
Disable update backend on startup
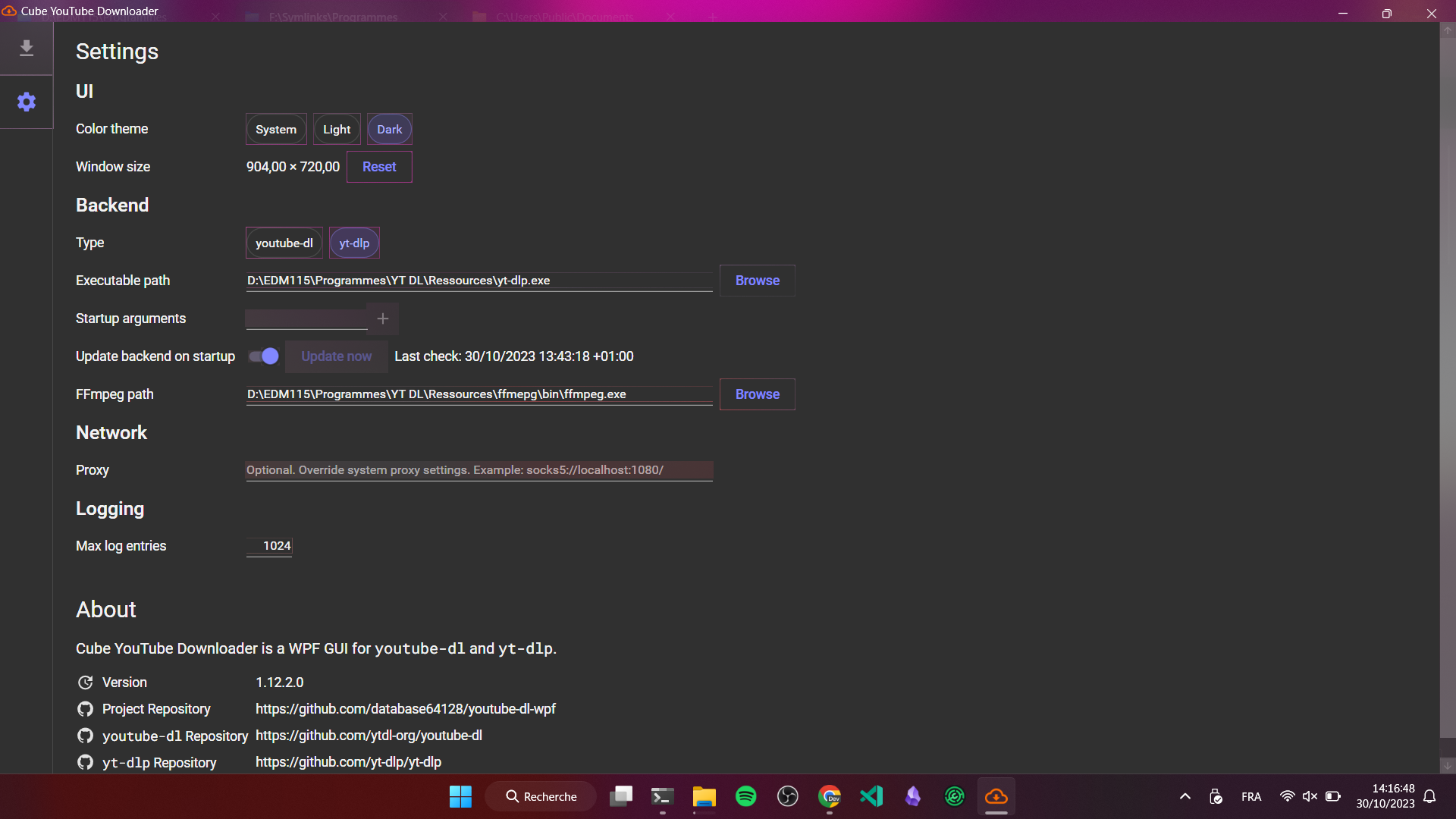[x=262, y=356]
